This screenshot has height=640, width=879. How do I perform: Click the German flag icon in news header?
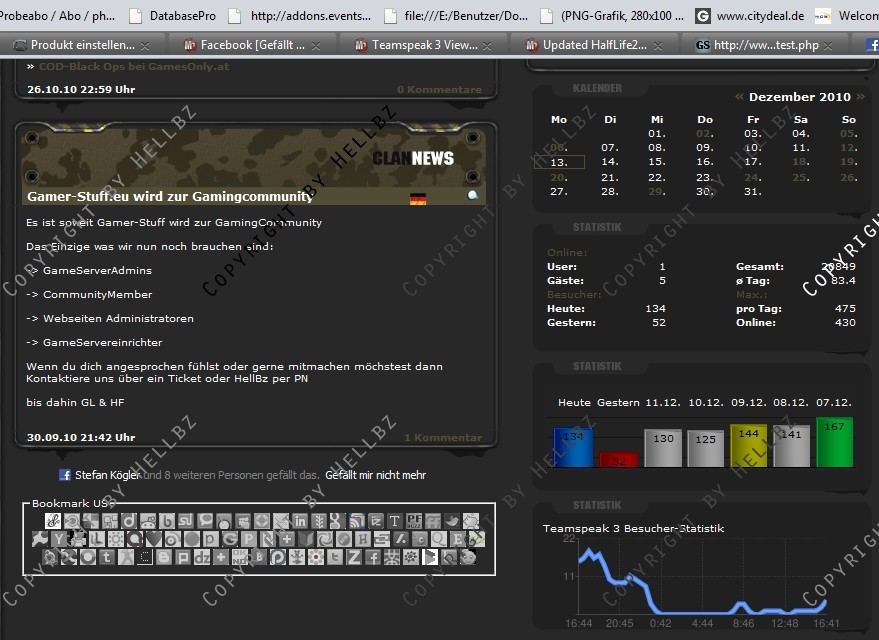click(x=418, y=199)
